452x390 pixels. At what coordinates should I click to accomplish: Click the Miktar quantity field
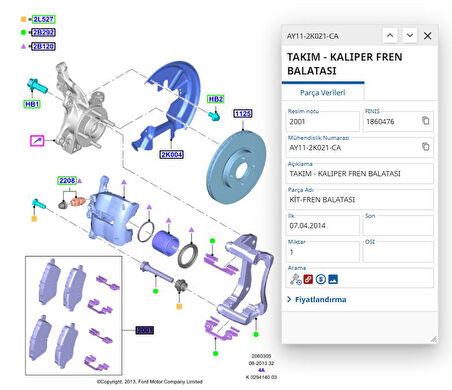(x=323, y=252)
